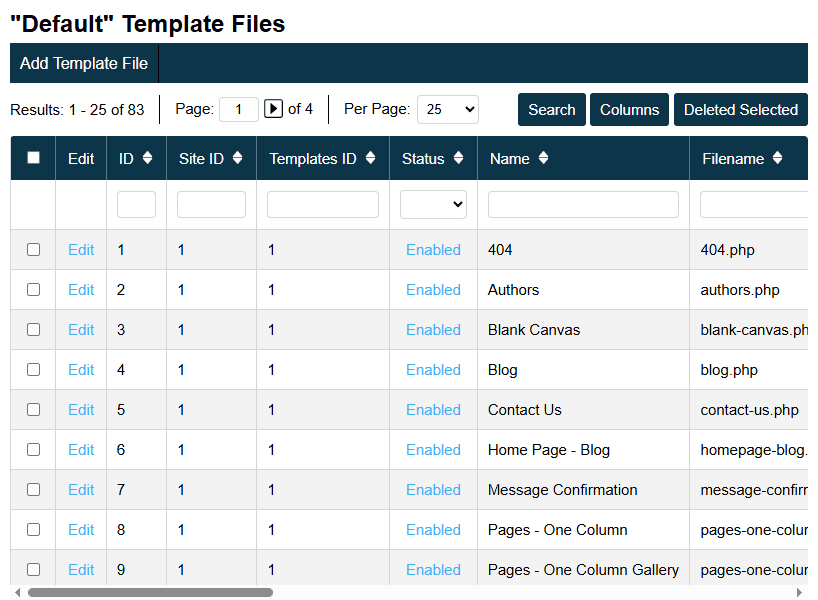Edit the Blank Canvas template file
Screen dimensions: 818x600
81,330
